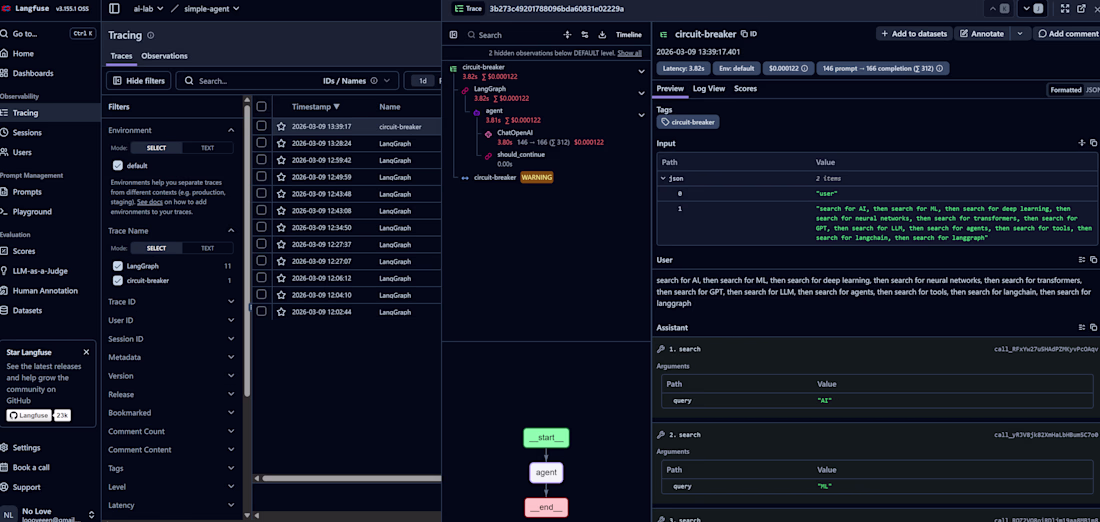Open the Playground
1100x522 pixels.
(32, 211)
